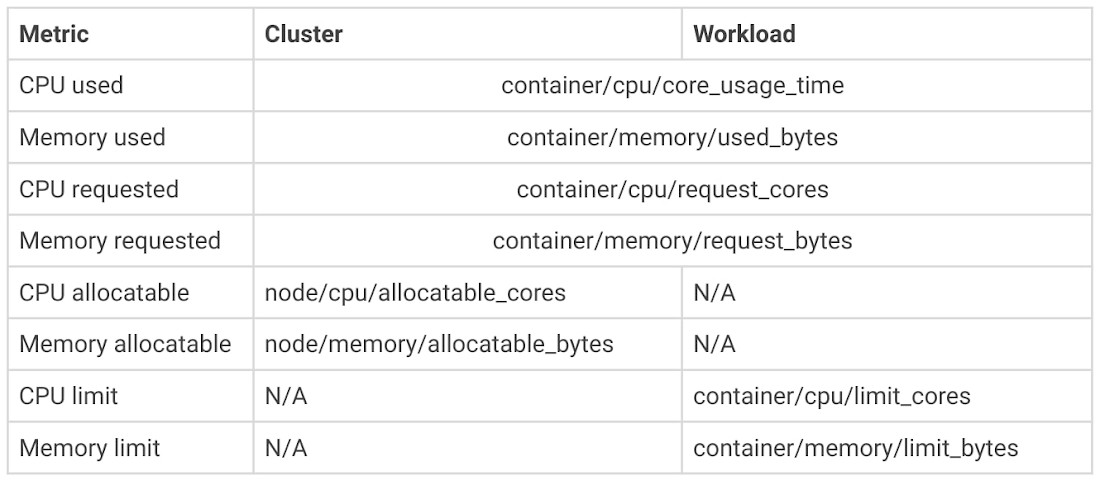Click the CPU requested row label
This screenshot has width=1100, height=481.
pyautogui.click(x=99, y=189)
